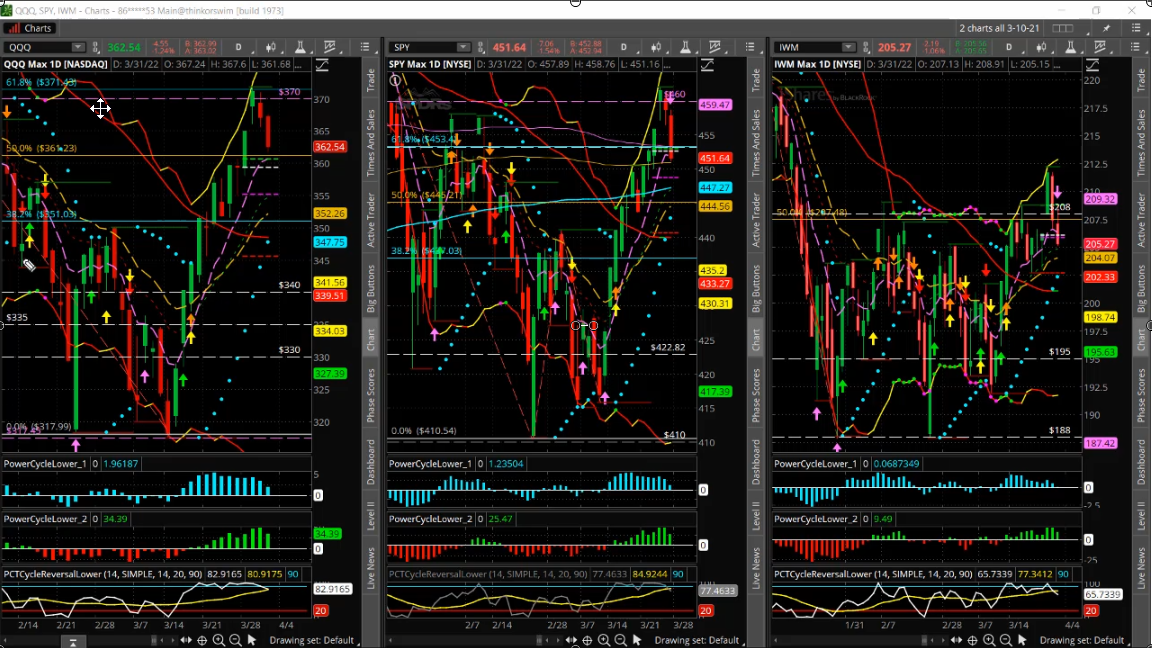
Task: Click 209.32 magenta price tag on IWM axis
Action: [x=1100, y=199]
